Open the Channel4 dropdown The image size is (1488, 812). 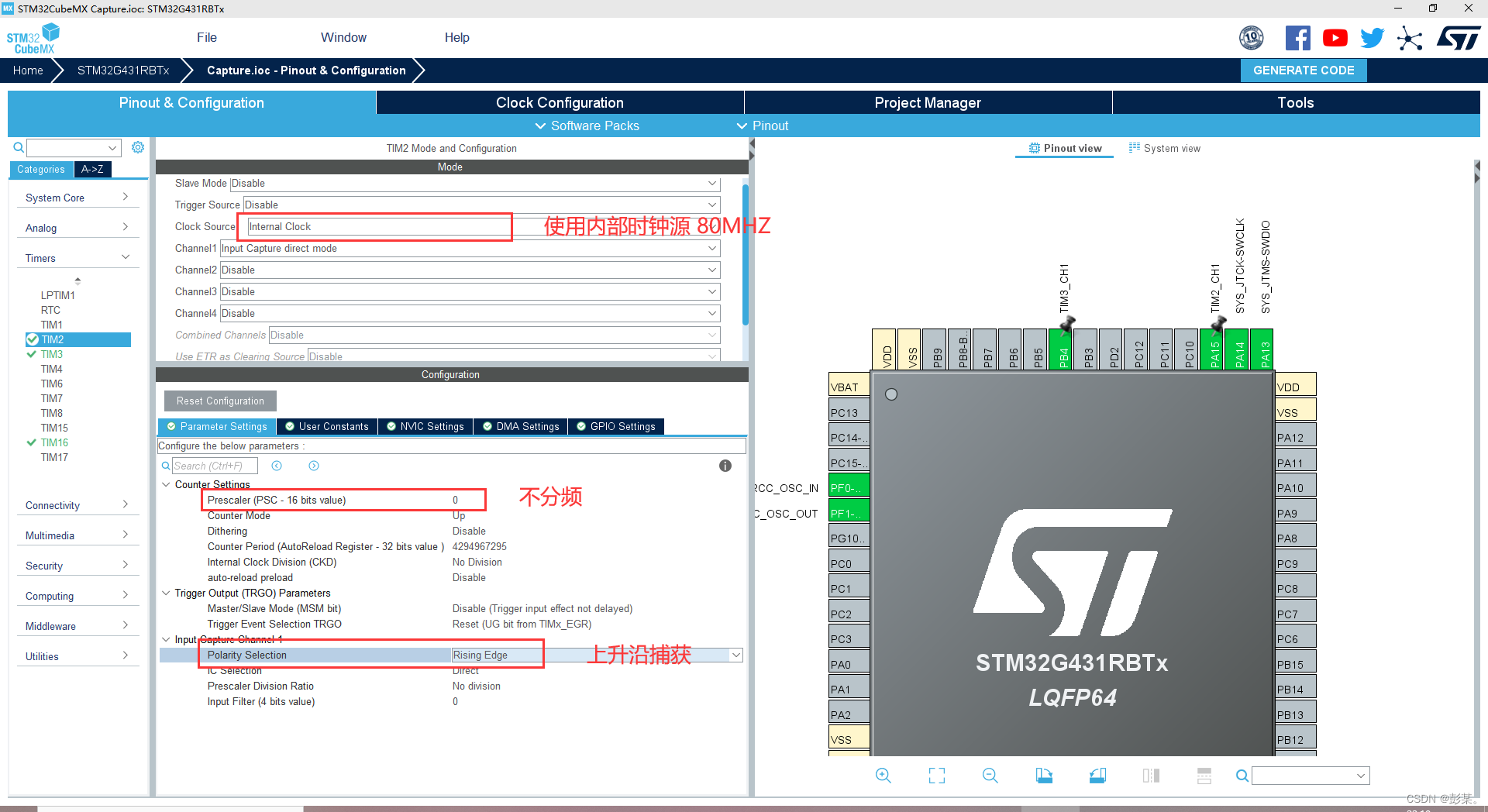[x=470, y=314]
